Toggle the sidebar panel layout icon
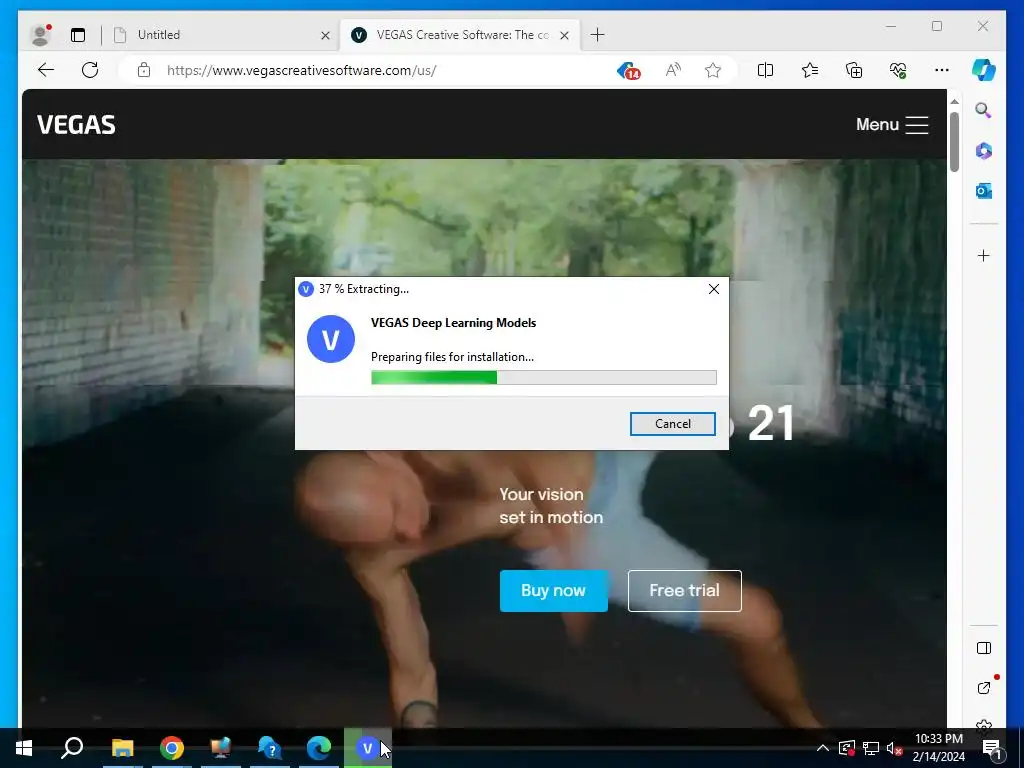1024x768 pixels. coord(984,648)
